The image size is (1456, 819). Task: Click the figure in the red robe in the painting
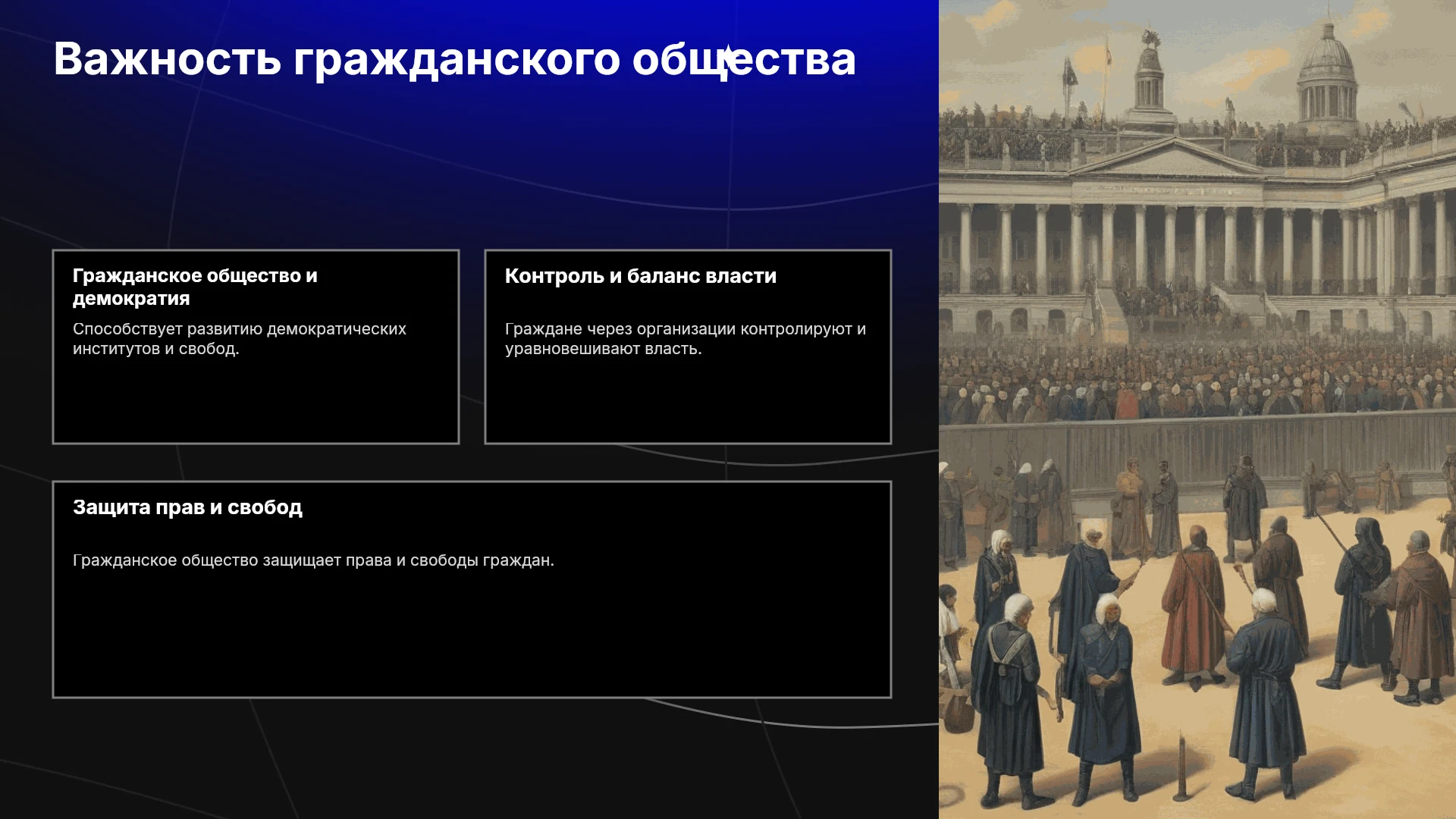click(x=1196, y=607)
